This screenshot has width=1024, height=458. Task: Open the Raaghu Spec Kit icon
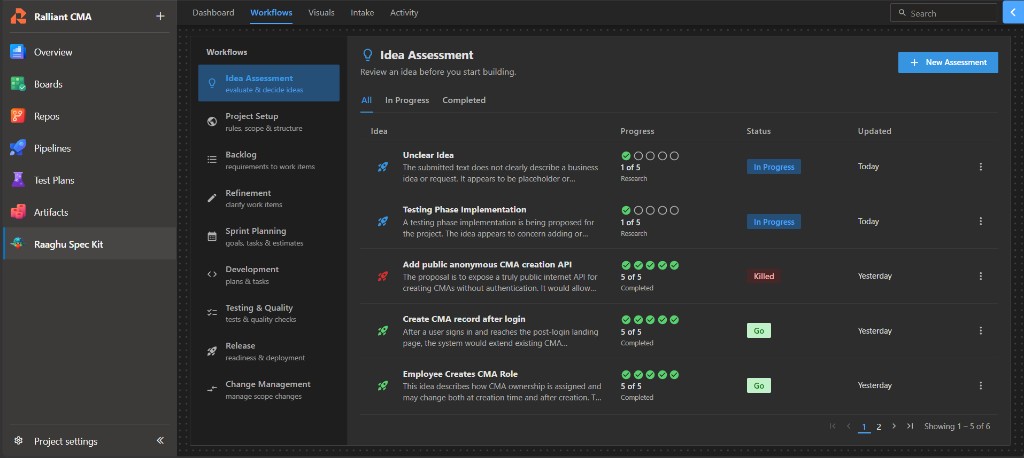point(18,244)
